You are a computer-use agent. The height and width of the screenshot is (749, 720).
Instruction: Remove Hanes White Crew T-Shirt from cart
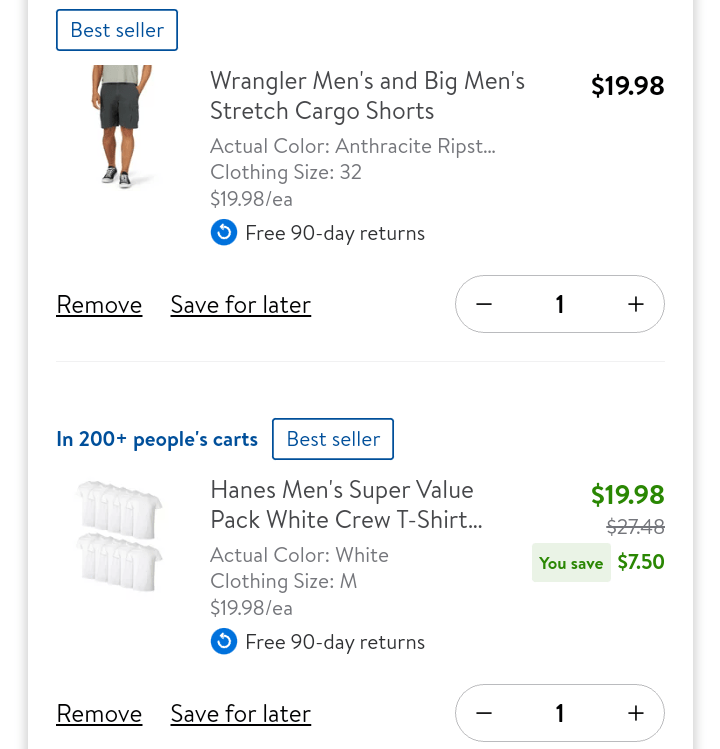pos(99,713)
